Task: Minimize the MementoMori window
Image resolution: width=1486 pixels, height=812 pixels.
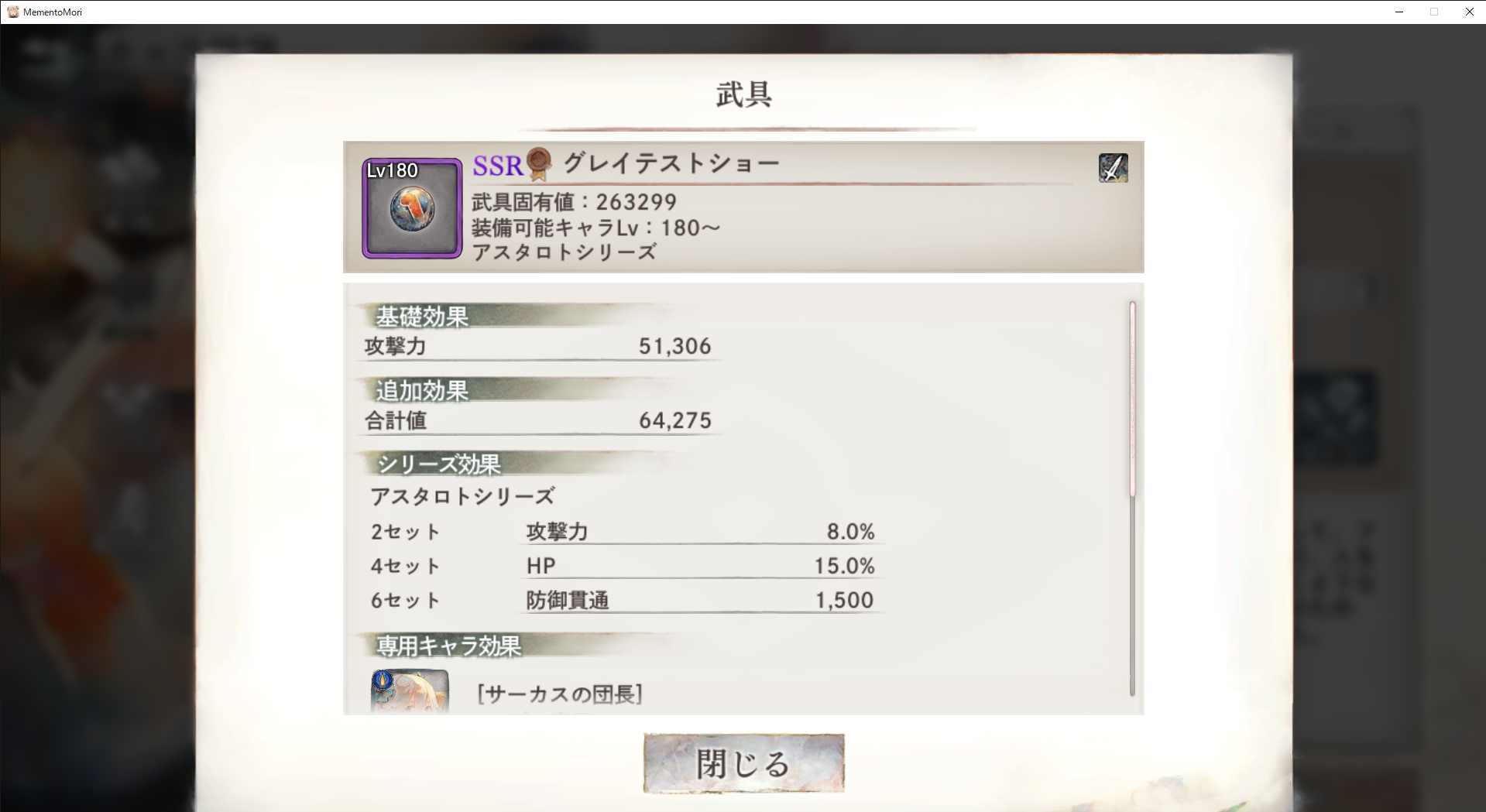Action: [1398, 12]
